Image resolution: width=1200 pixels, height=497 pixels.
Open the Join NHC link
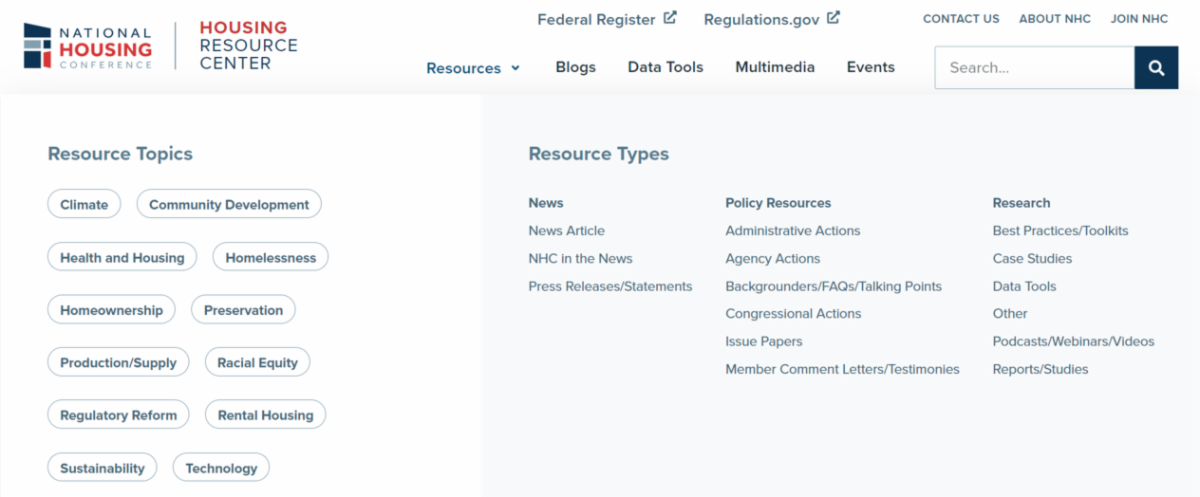click(x=1139, y=19)
